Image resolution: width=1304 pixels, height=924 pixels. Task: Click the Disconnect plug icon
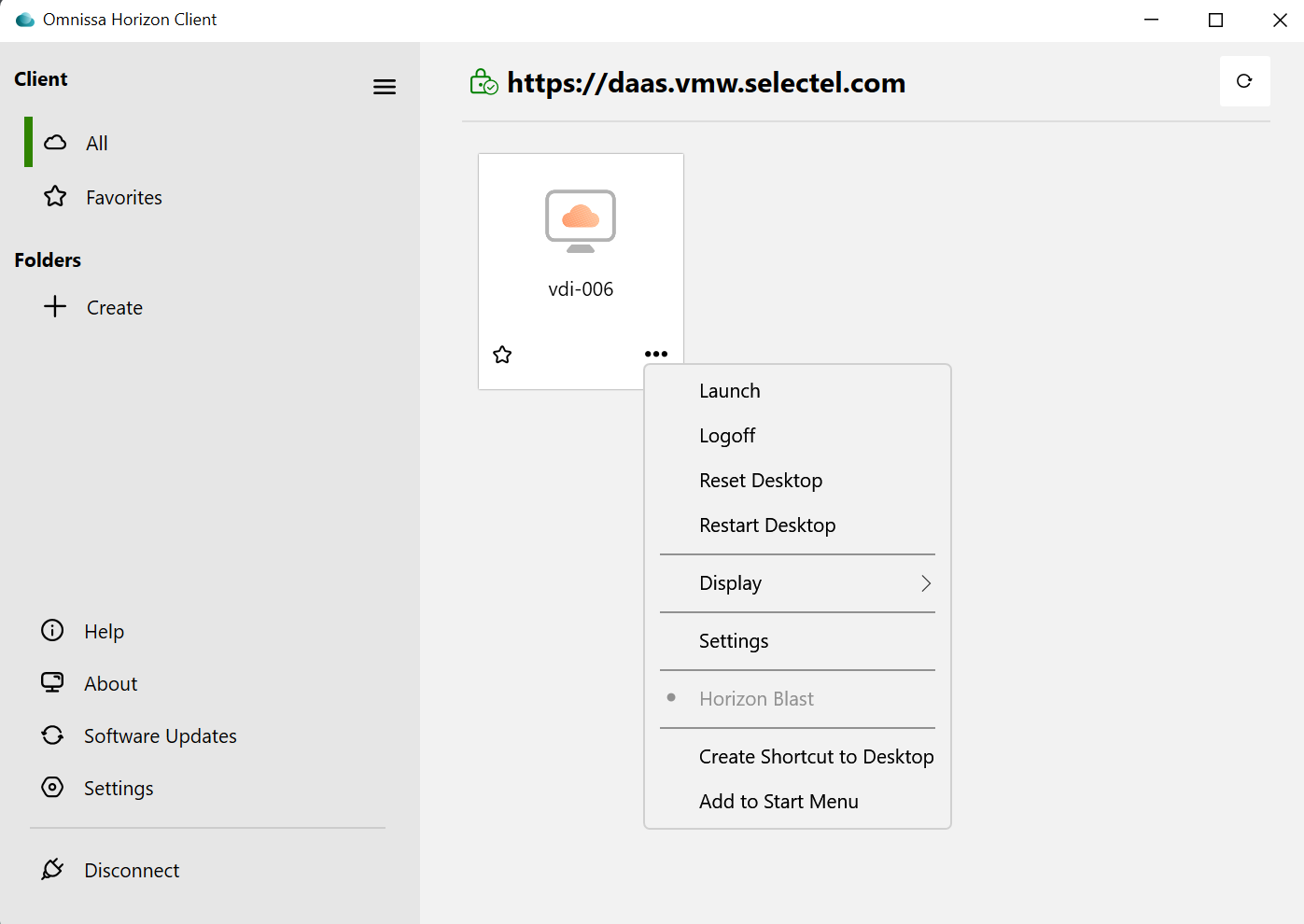coord(52,869)
